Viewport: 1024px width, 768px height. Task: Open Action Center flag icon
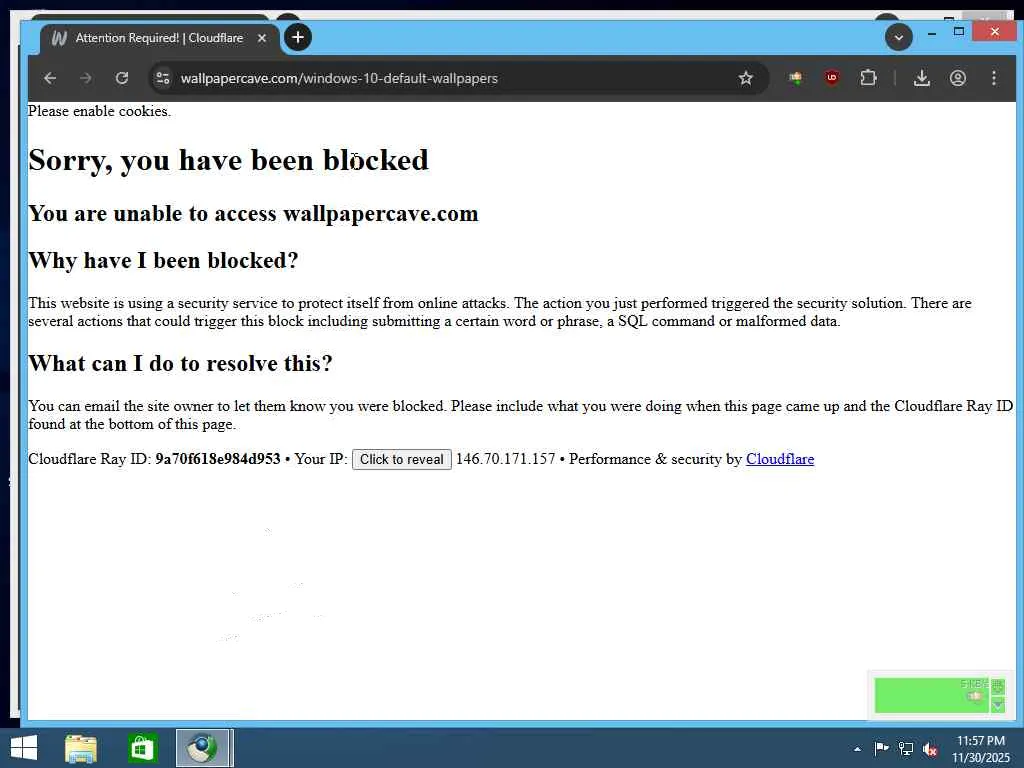tap(881, 749)
